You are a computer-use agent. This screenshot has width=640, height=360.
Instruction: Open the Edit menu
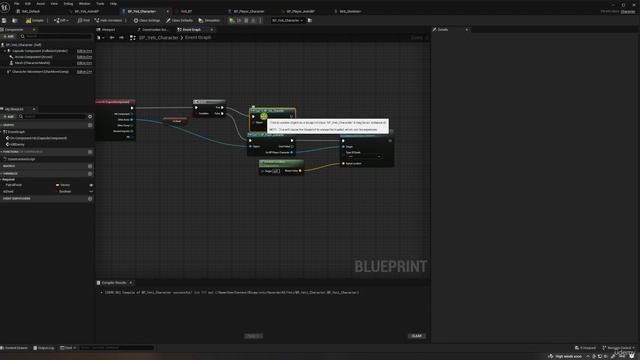click(x=28, y=4)
